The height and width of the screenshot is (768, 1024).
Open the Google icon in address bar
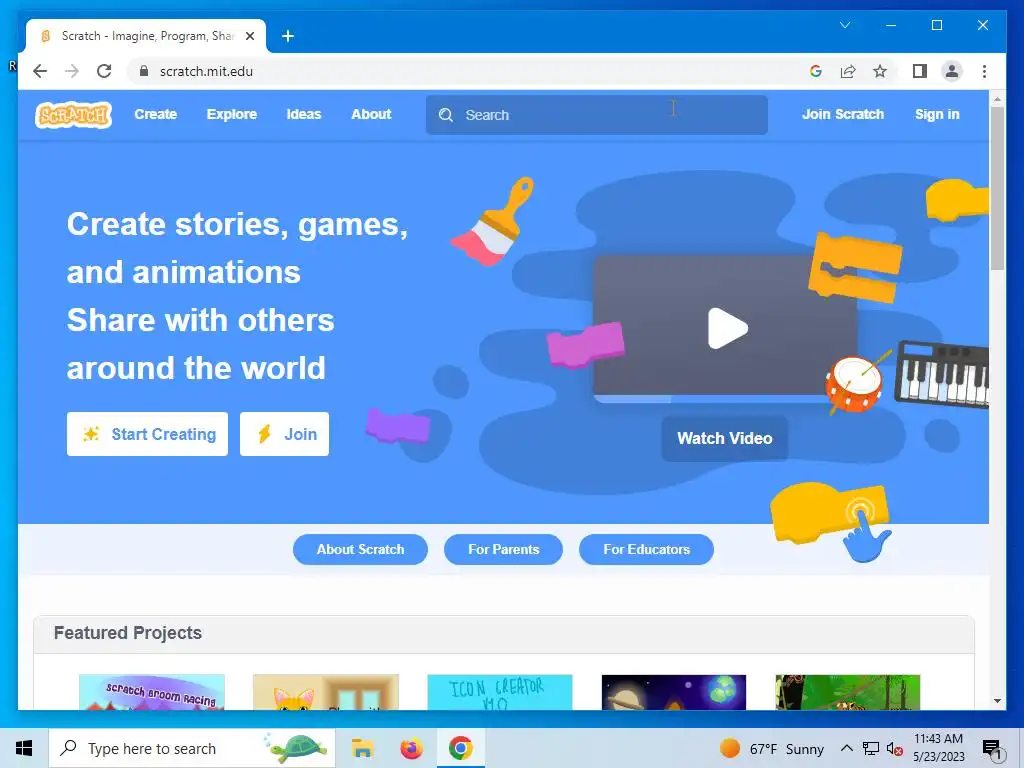point(816,71)
